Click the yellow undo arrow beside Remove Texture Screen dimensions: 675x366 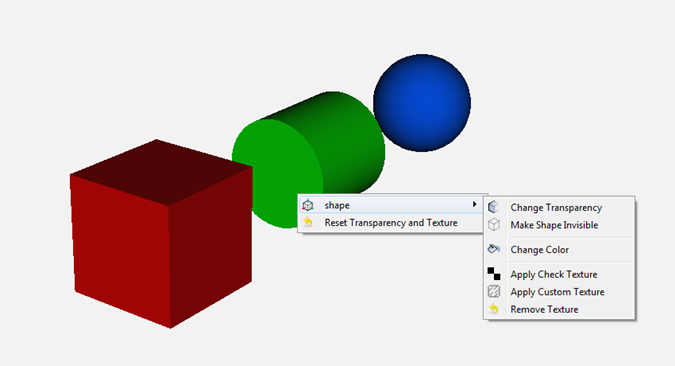tap(494, 309)
